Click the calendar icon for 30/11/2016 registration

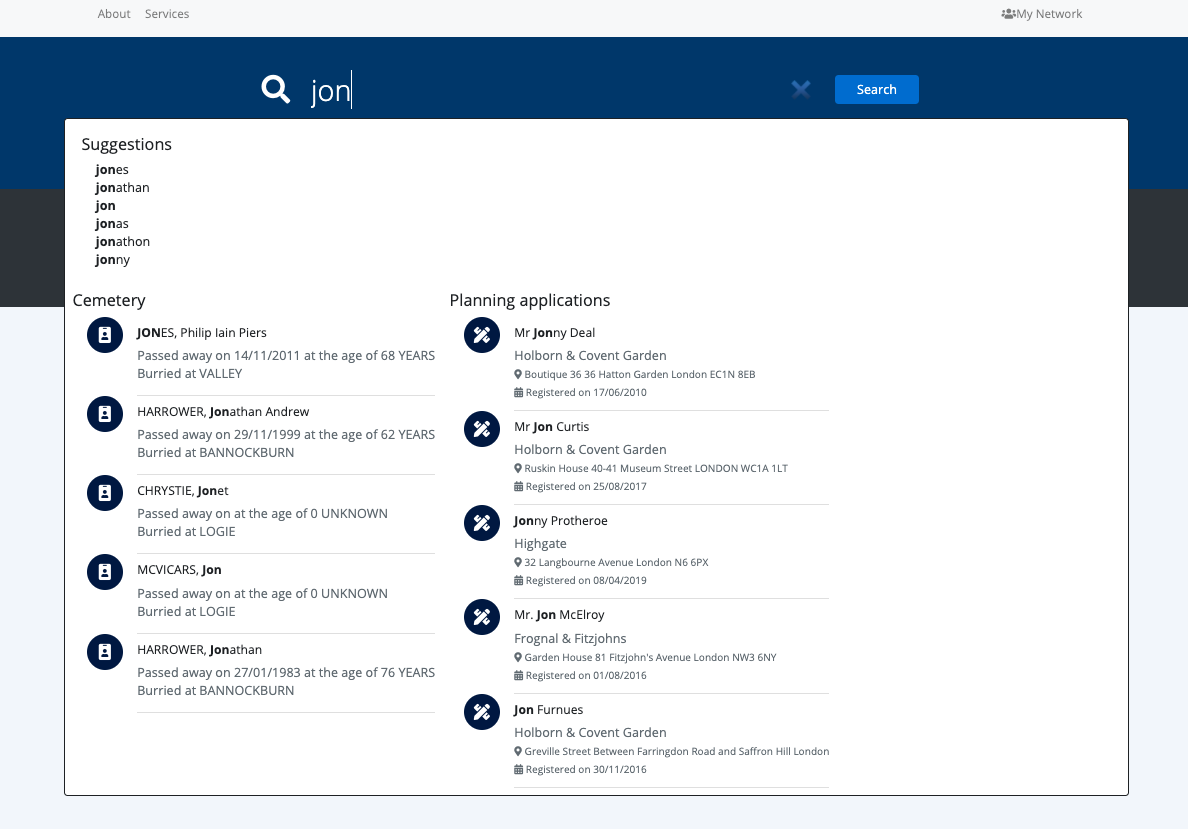coord(518,769)
